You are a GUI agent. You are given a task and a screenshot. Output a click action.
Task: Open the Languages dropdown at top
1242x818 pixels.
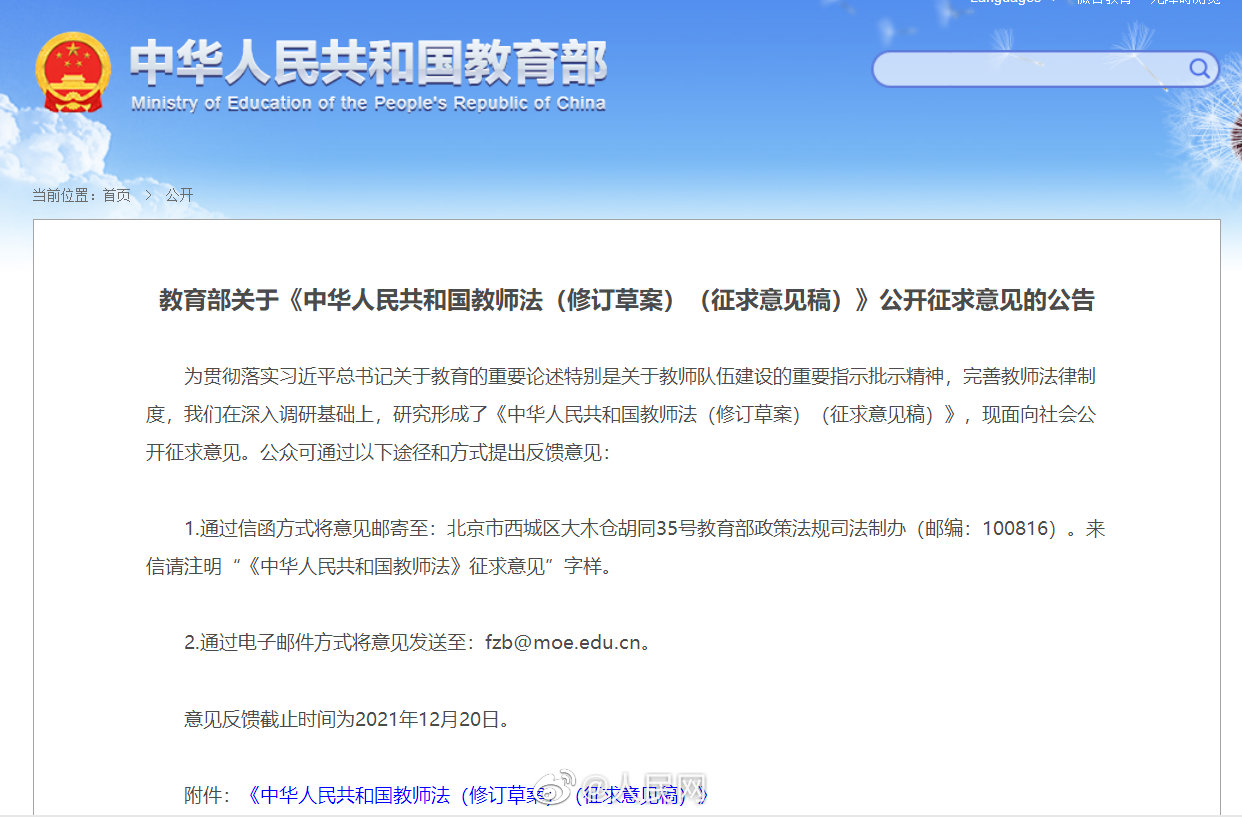coord(1010,3)
